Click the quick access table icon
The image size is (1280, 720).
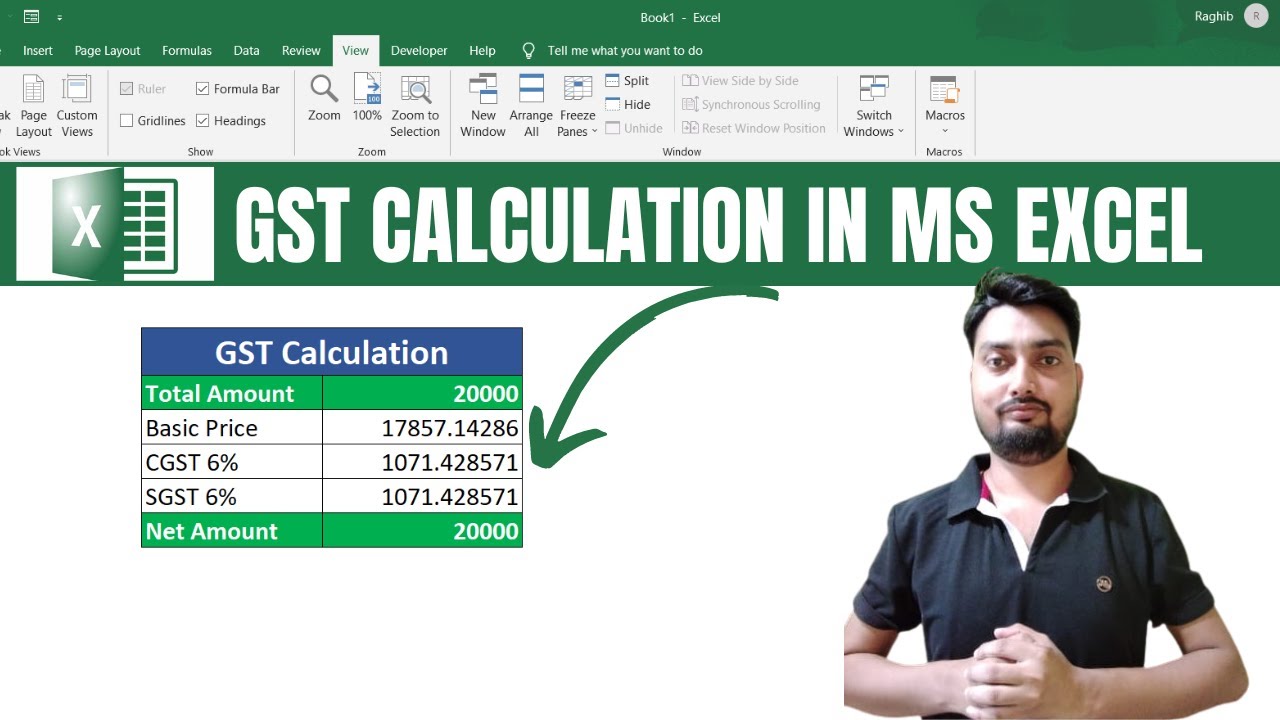31,17
